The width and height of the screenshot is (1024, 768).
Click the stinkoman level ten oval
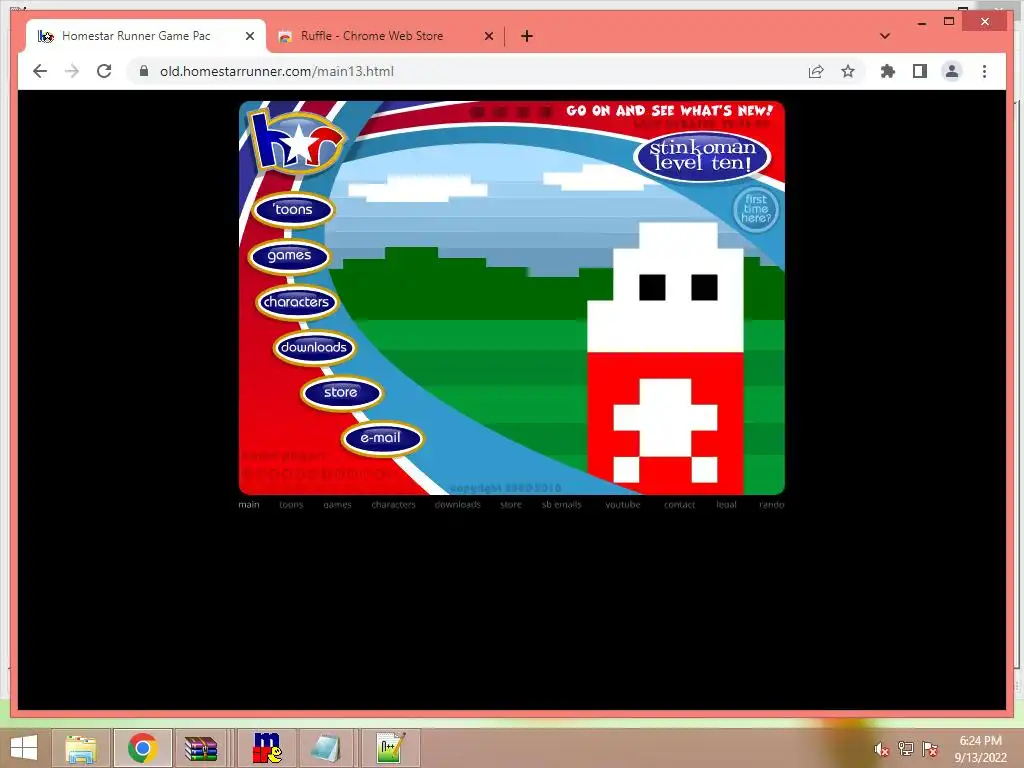pos(702,155)
